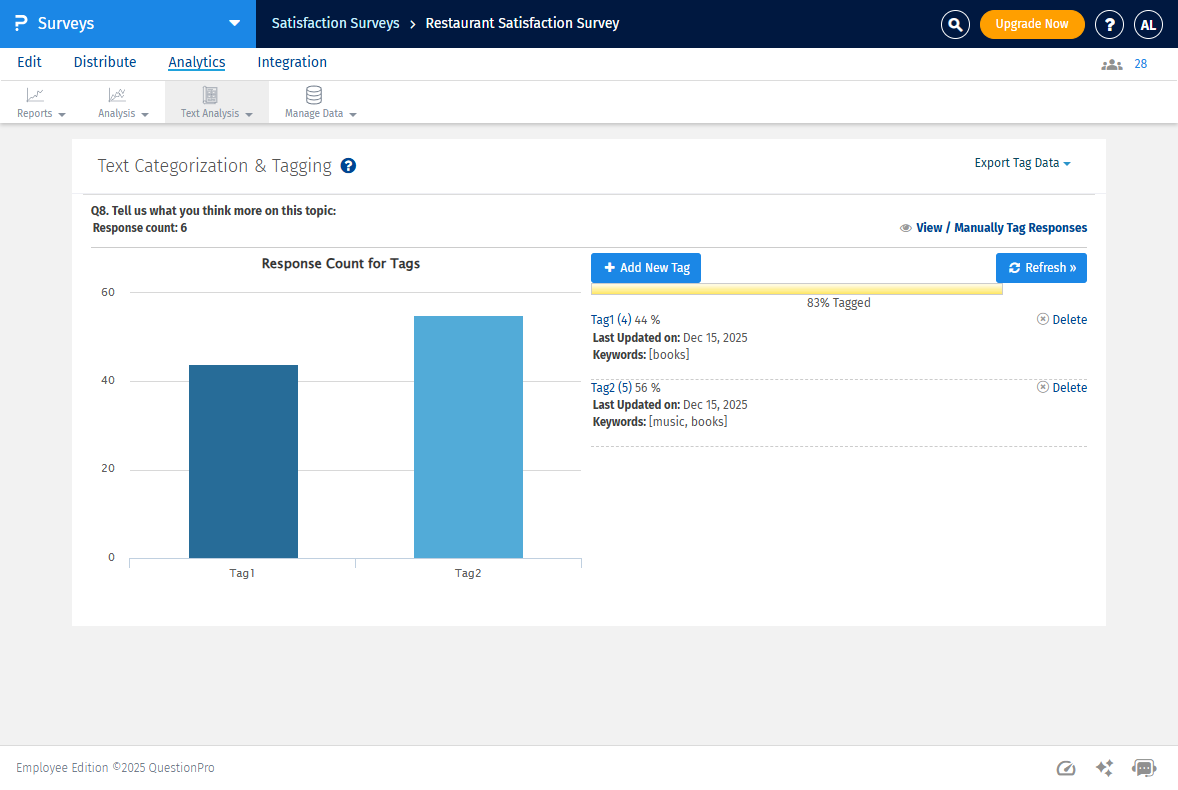Open the Manage Data dropdown
1178x790 pixels.
(320, 102)
